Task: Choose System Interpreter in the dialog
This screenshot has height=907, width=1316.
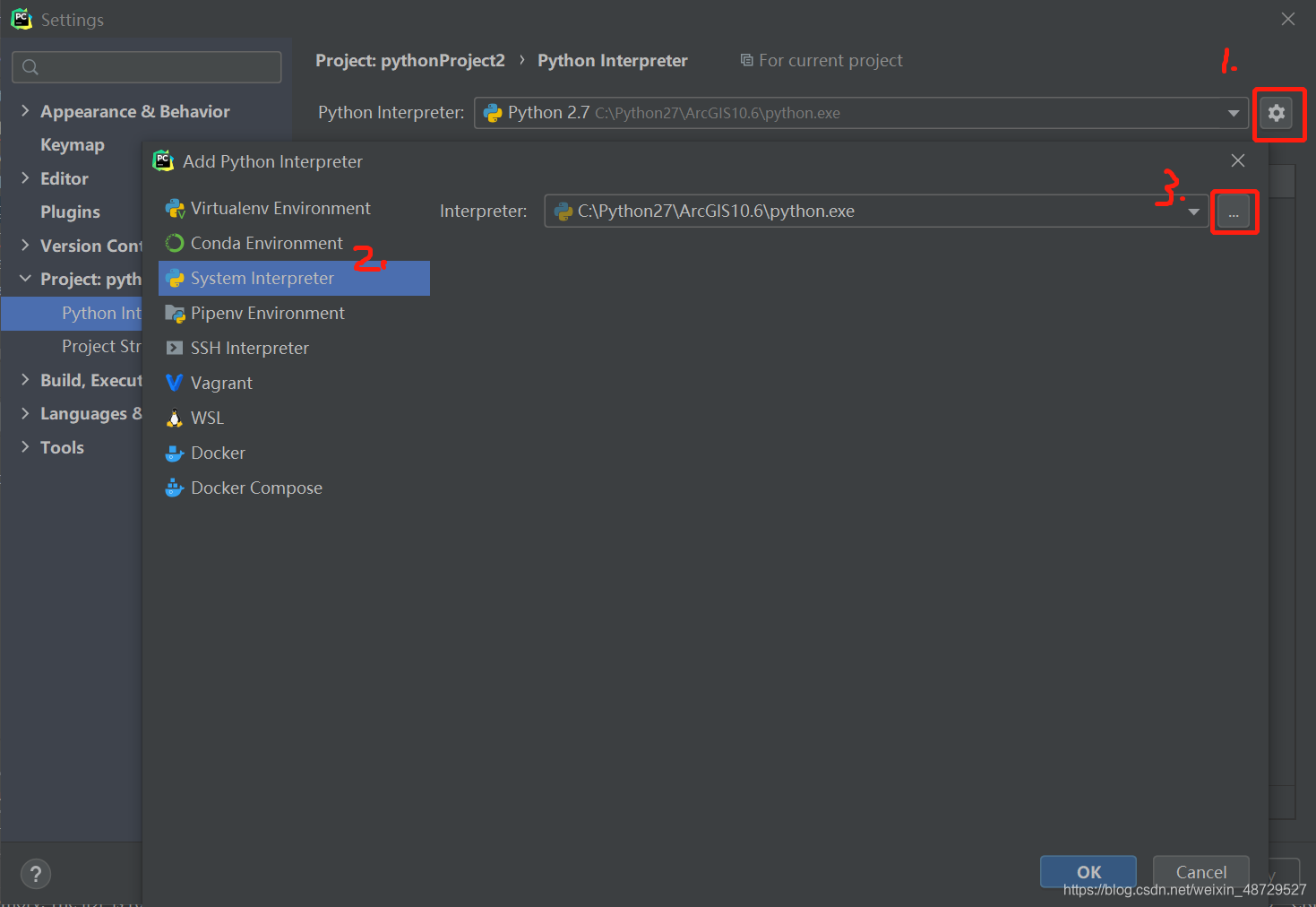Action: tap(261, 278)
